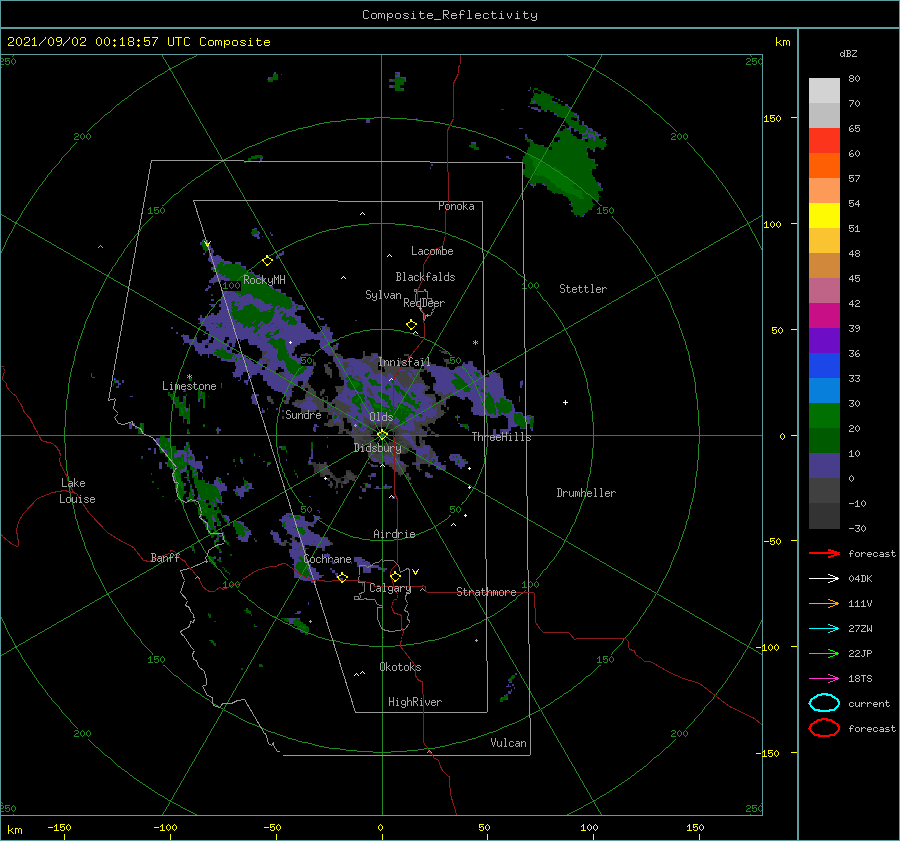The height and width of the screenshot is (841, 900).
Task: Click the Limestone label
Action: pyautogui.click(x=189, y=386)
